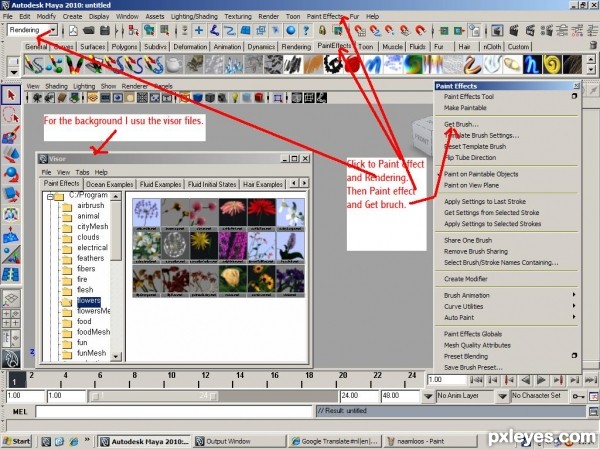
Task: Open help with the question mark icon
Action: tap(306, 30)
